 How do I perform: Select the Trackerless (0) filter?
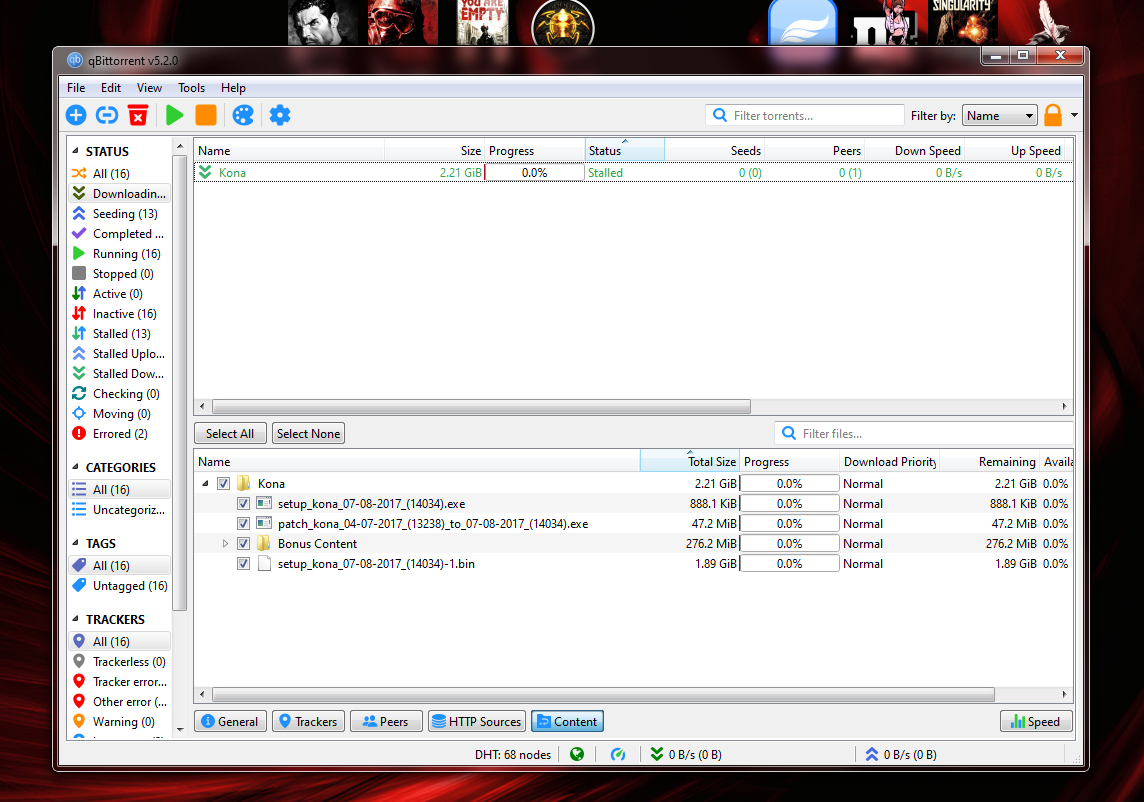tap(120, 661)
